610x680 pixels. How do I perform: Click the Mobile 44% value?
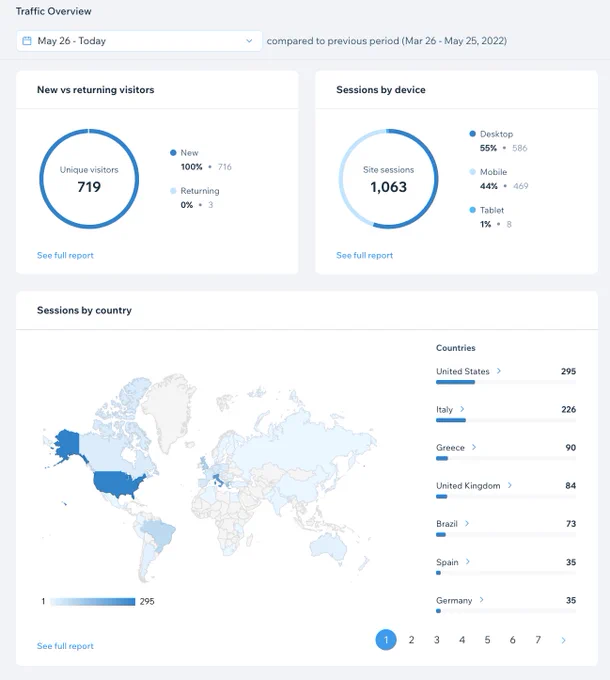point(489,186)
